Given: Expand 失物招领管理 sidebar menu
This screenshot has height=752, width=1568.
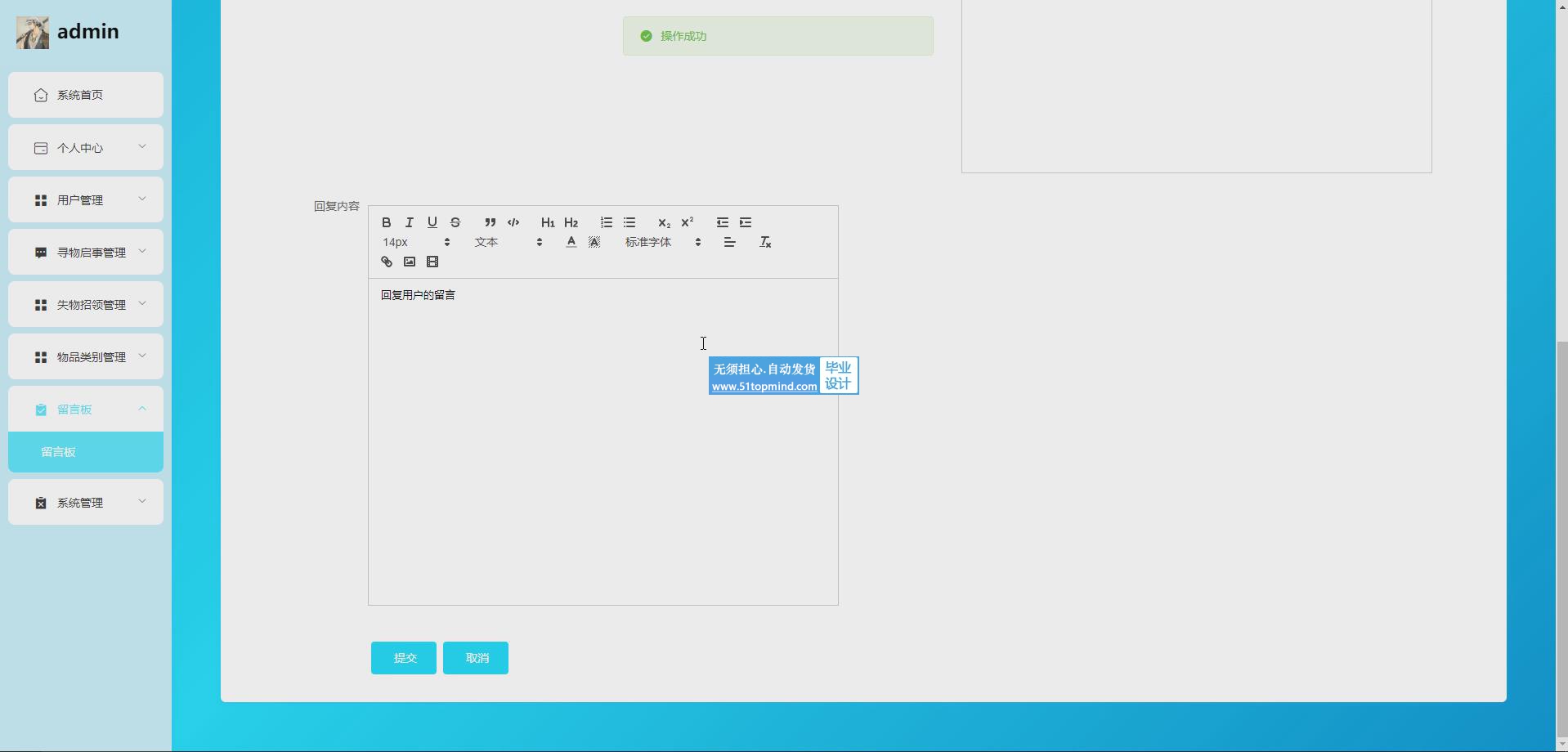Looking at the screenshot, I should (86, 304).
